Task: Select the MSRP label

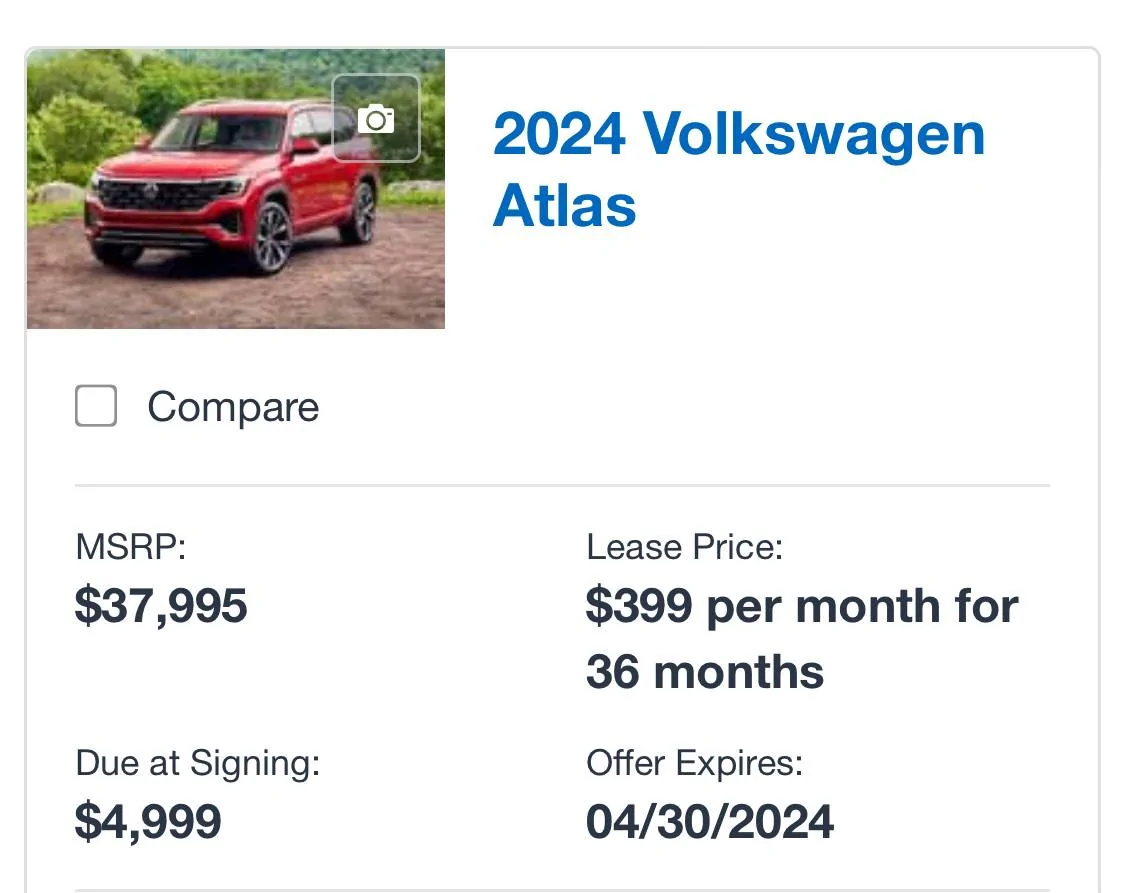Action: click(131, 547)
